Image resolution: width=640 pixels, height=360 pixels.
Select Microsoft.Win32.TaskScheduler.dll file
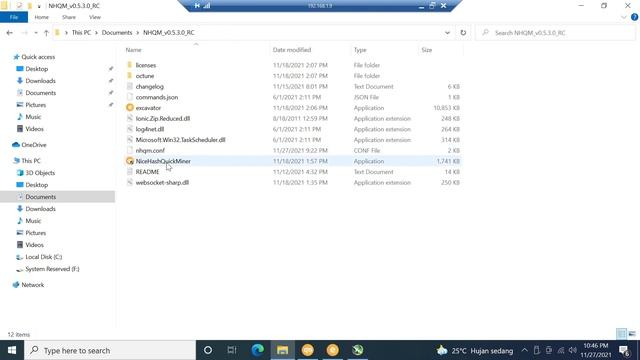(180, 140)
